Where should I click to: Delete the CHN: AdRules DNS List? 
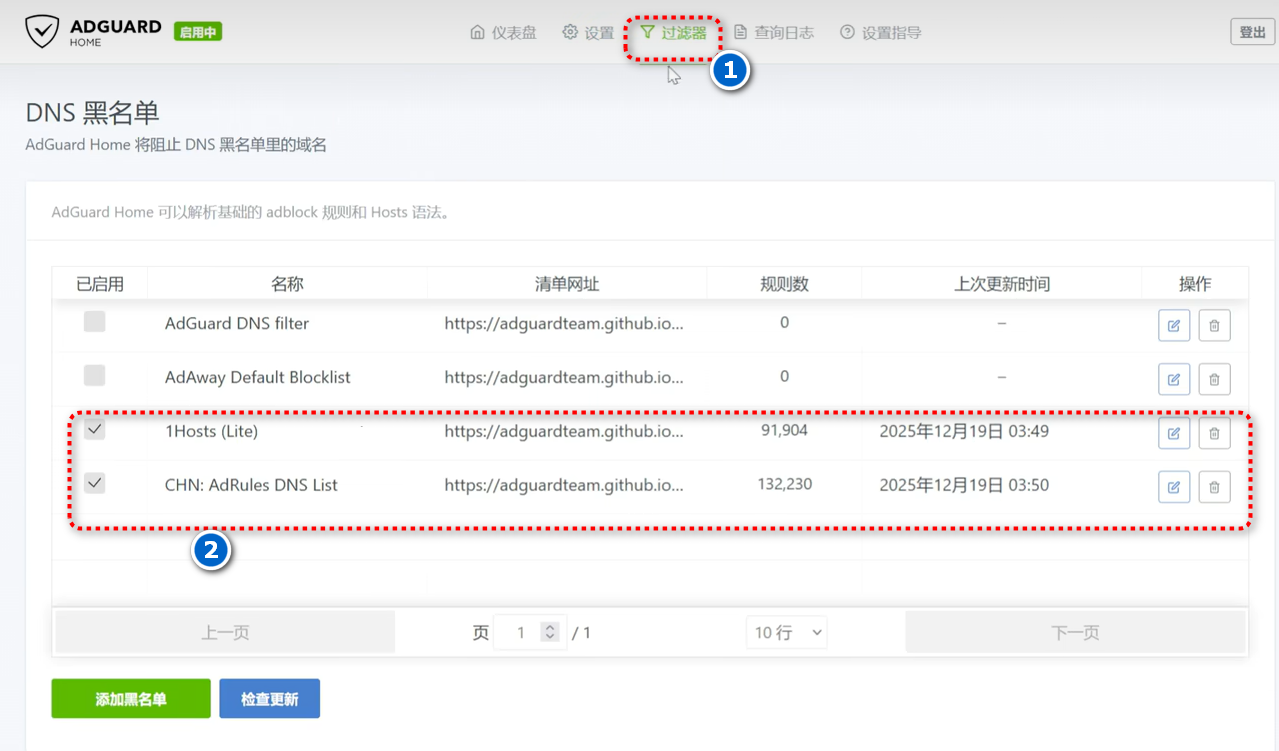pyautogui.click(x=1214, y=487)
